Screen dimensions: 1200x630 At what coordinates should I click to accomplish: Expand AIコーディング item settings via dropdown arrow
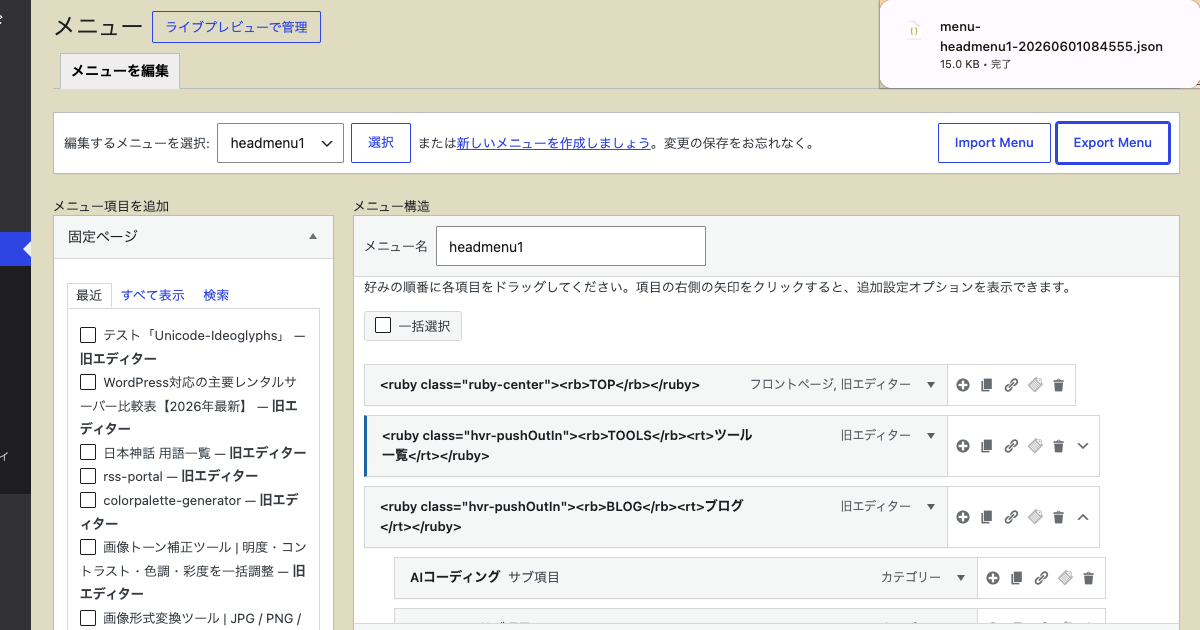click(x=961, y=578)
